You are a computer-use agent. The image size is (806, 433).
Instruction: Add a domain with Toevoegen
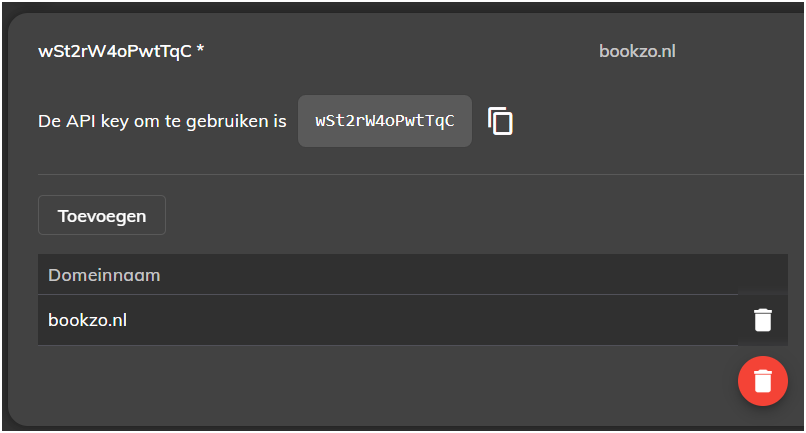(x=102, y=215)
